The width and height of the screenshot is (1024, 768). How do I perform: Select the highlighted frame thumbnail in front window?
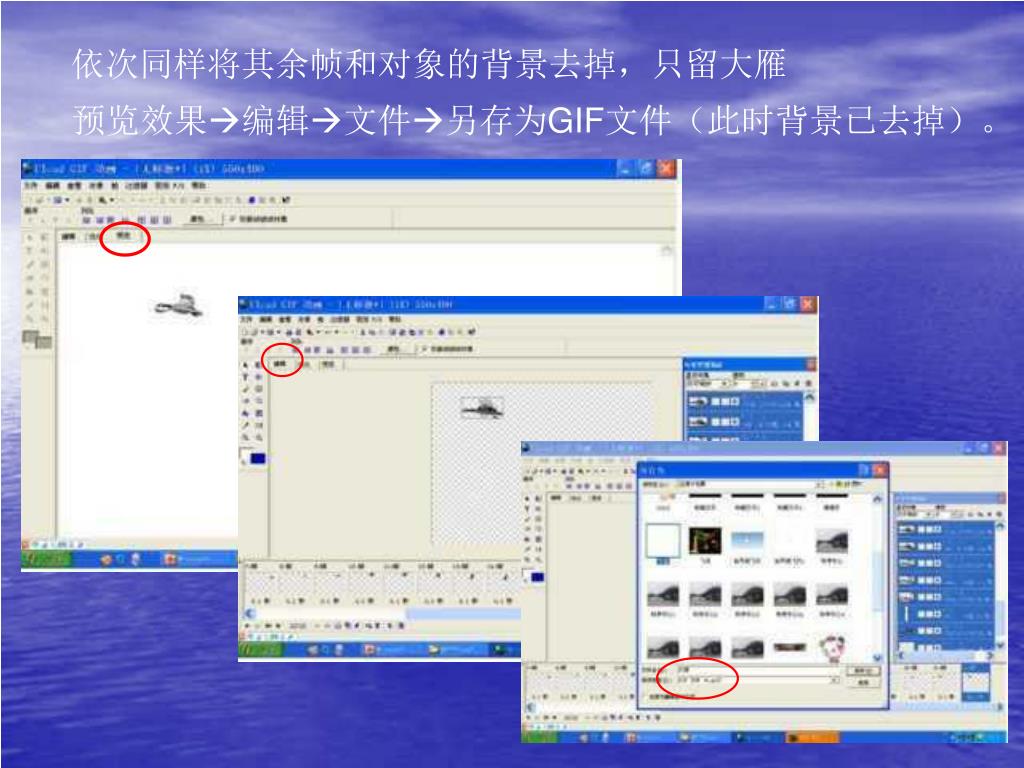point(976,682)
